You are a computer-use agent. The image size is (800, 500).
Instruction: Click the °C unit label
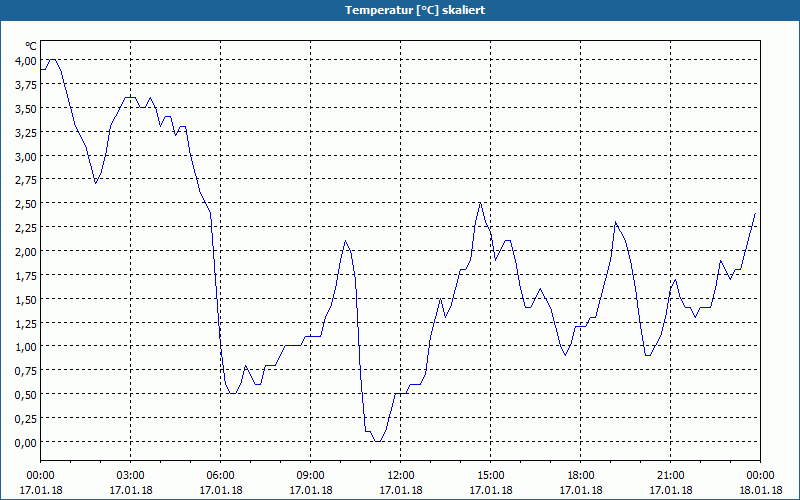[x=31, y=46]
